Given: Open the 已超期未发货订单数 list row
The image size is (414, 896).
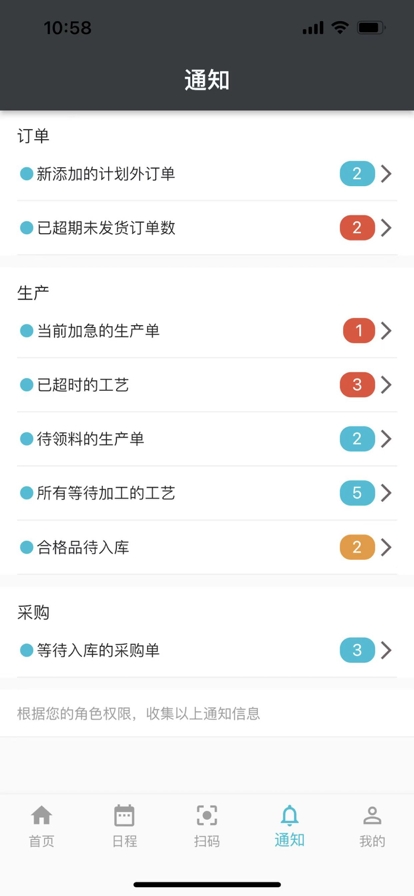Looking at the screenshot, I should pyautogui.click(x=207, y=228).
